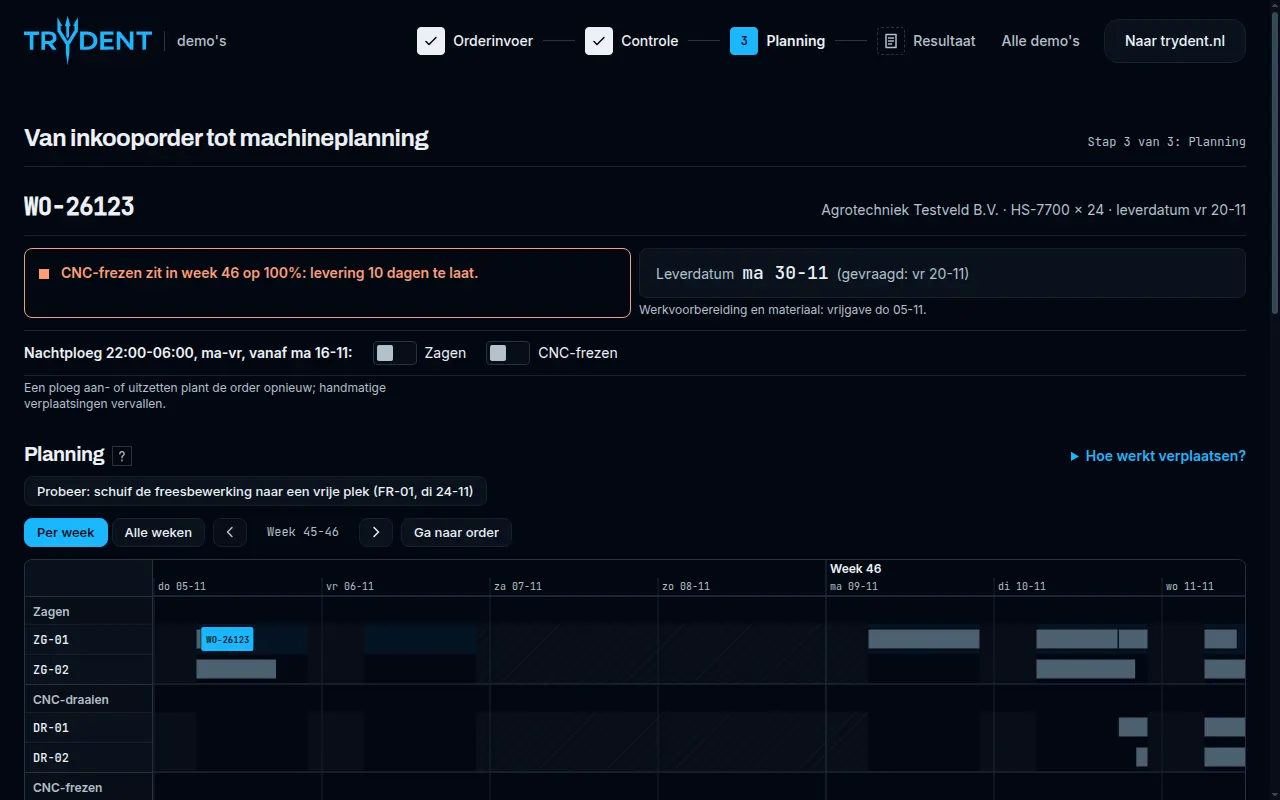Click the 'Week 46' header

(x=856, y=568)
